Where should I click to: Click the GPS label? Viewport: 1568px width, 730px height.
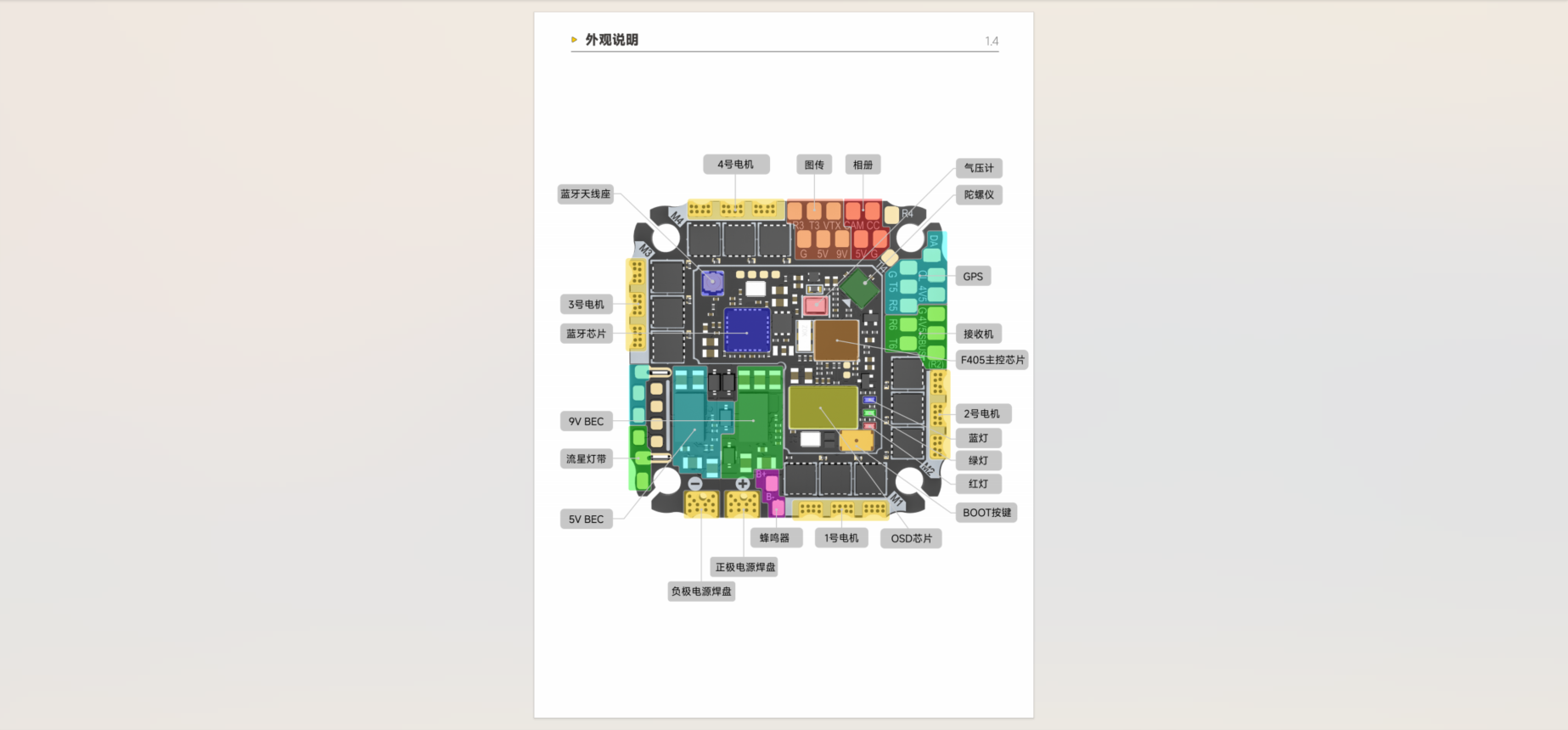pyautogui.click(x=973, y=277)
